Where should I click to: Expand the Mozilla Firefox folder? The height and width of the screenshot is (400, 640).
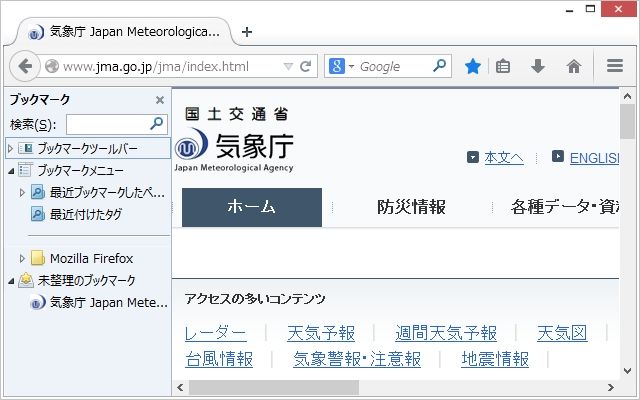[22, 258]
